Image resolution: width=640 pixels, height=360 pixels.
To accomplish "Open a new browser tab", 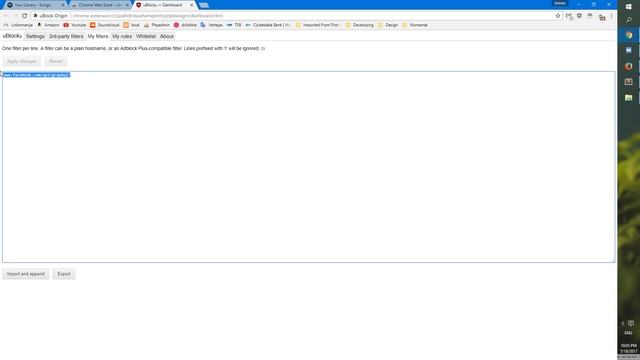I will (204, 5).
